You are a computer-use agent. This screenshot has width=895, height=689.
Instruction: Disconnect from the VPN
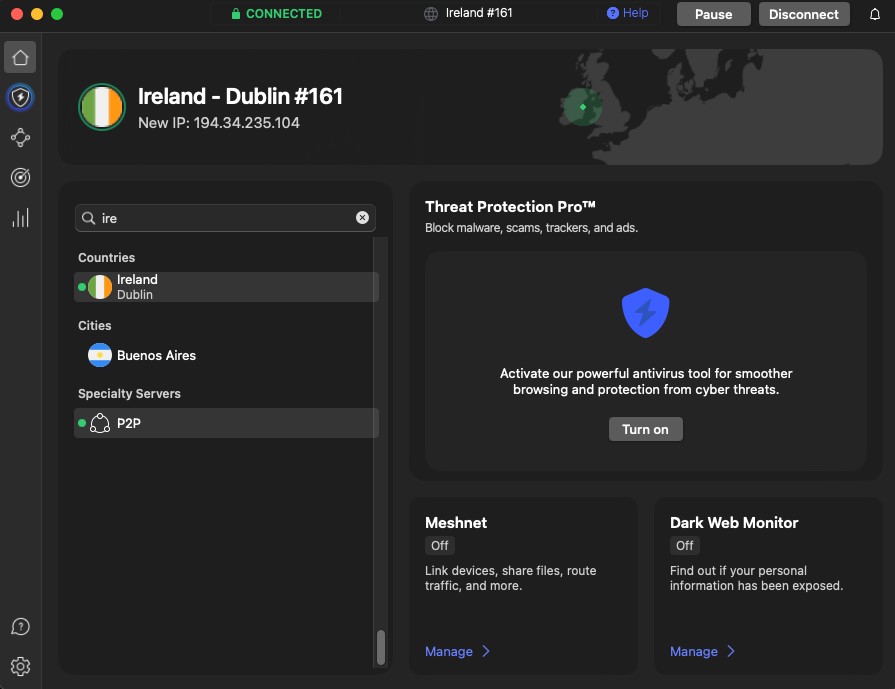pos(804,14)
